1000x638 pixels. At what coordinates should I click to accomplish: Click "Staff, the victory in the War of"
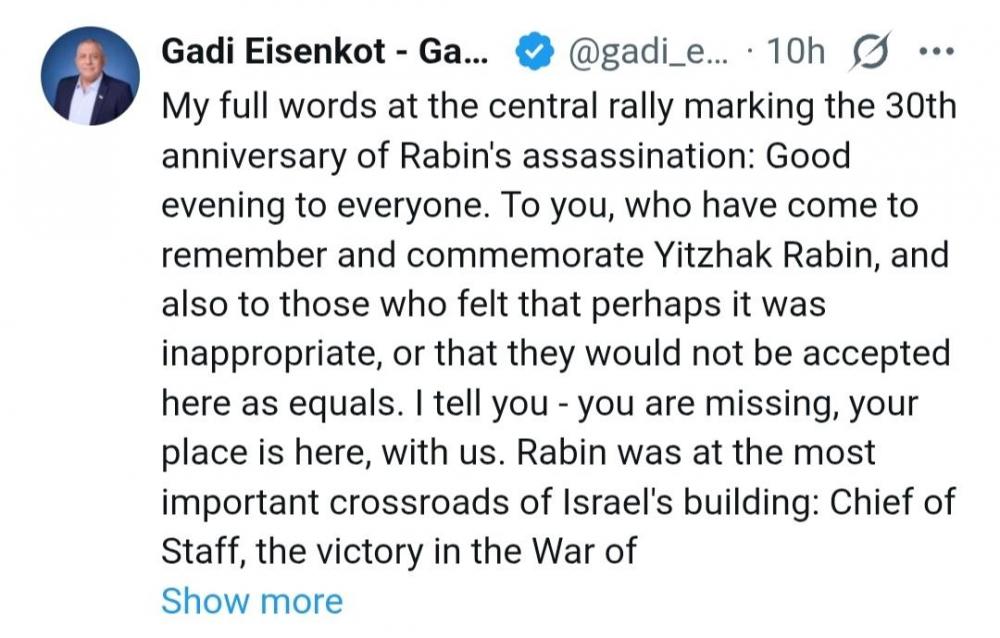tap(398, 551)
